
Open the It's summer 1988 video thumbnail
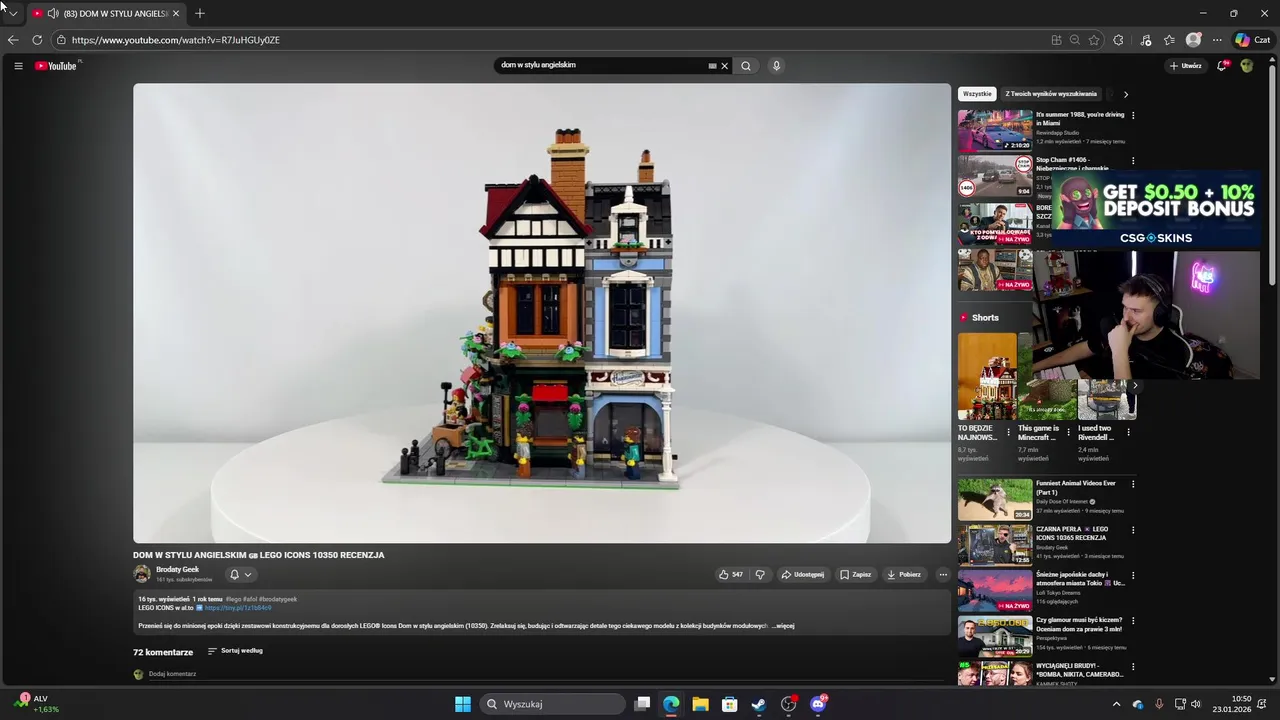point(995,130)
